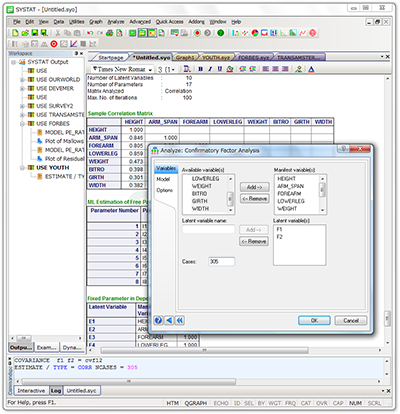Image resolution: width=400 pixels, height=414 pixels.
Task: Select the Model tab in dialog
Action: (x=163, y=179)
